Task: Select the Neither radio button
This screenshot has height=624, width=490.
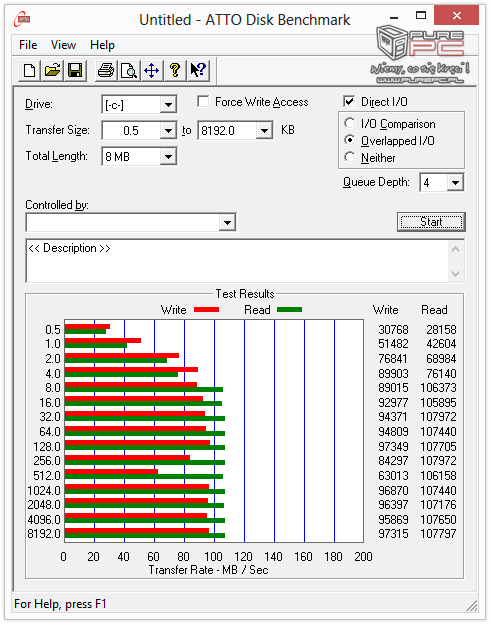Action: pyautogui.click(x=349, y=157)
